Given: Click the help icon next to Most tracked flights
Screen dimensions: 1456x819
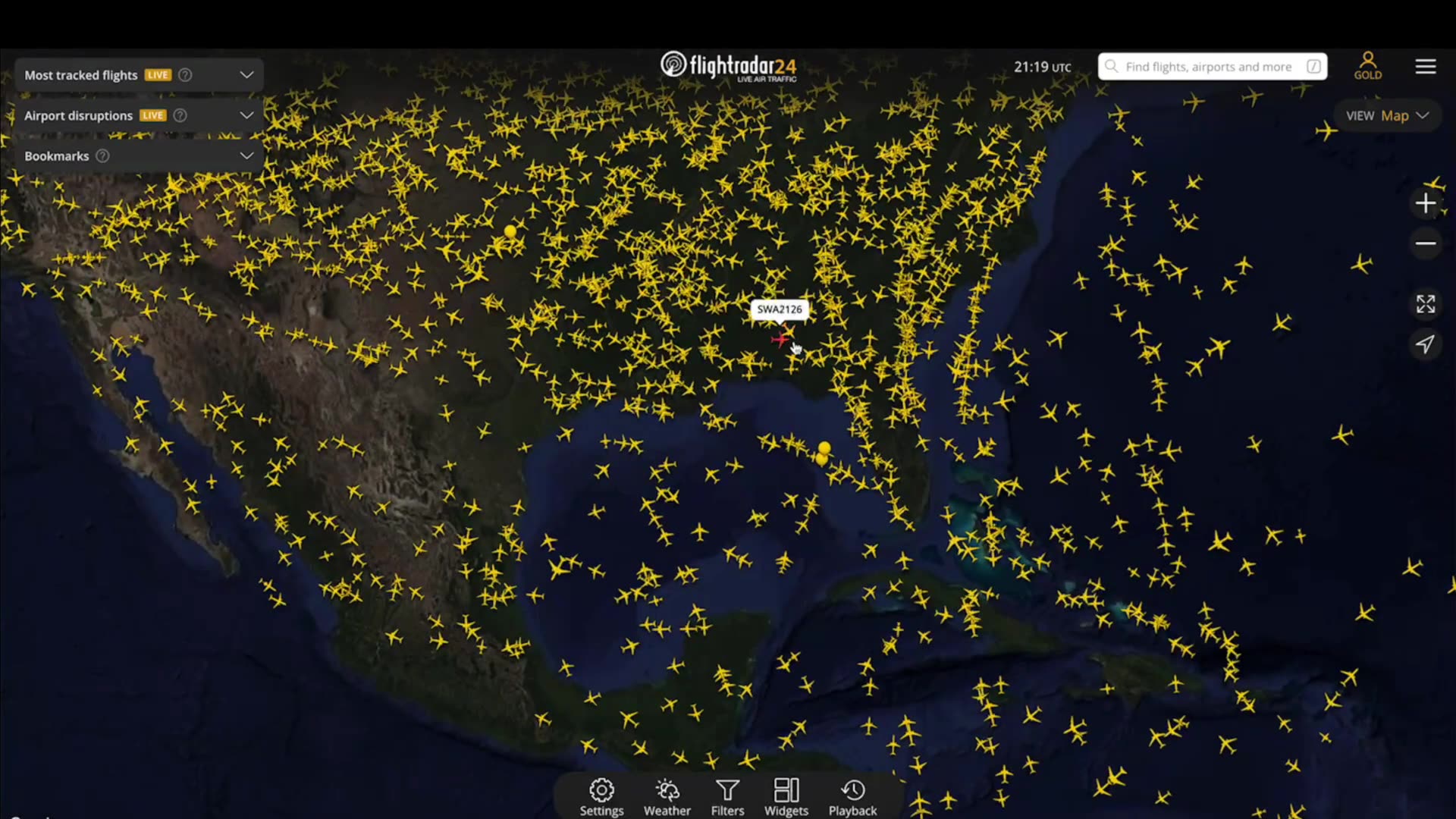Looking at the screenshot, I should click(x=186, y=74).
